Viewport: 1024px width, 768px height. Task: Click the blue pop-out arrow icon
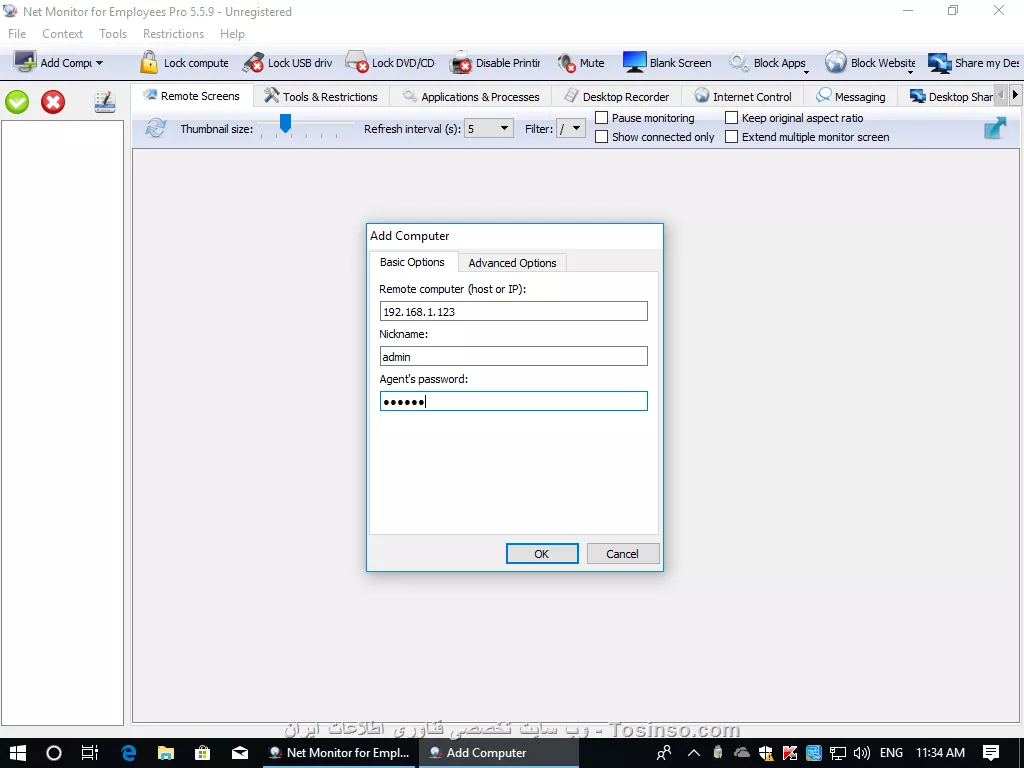click(x=995, y=127)
